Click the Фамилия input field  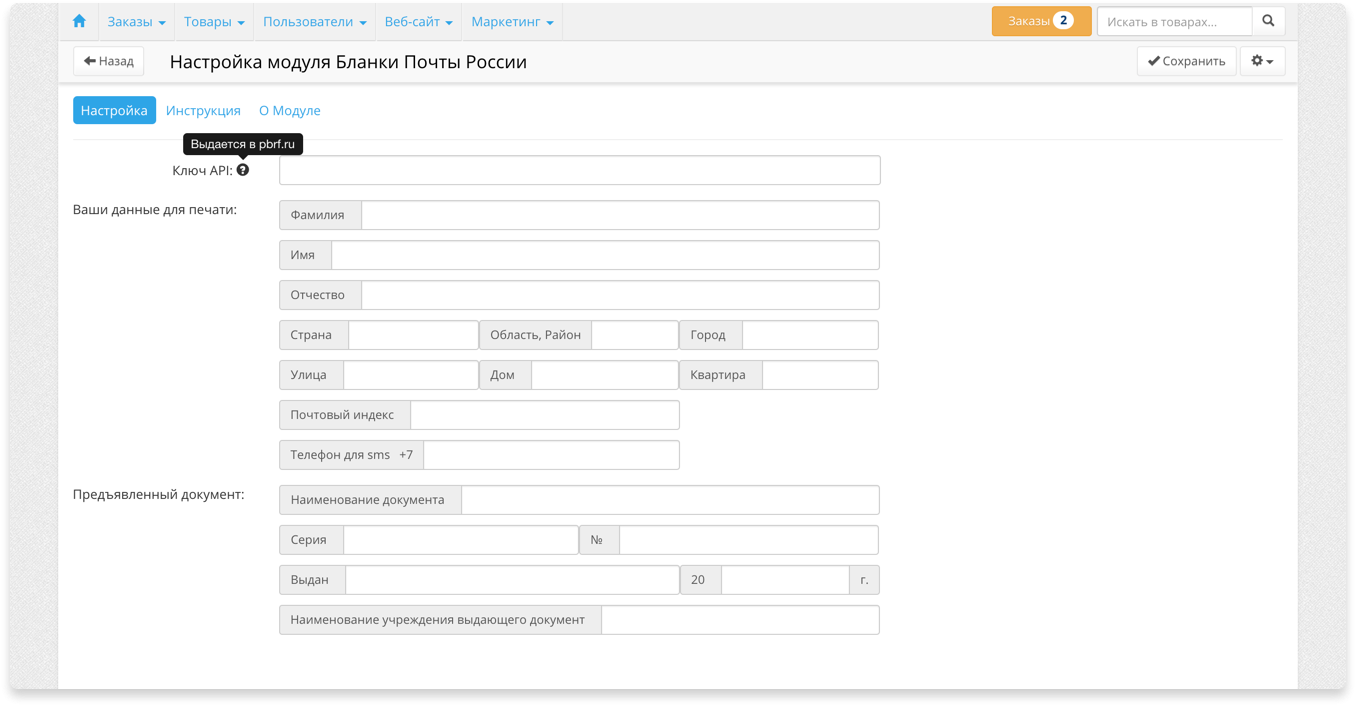tap(620, 215)
